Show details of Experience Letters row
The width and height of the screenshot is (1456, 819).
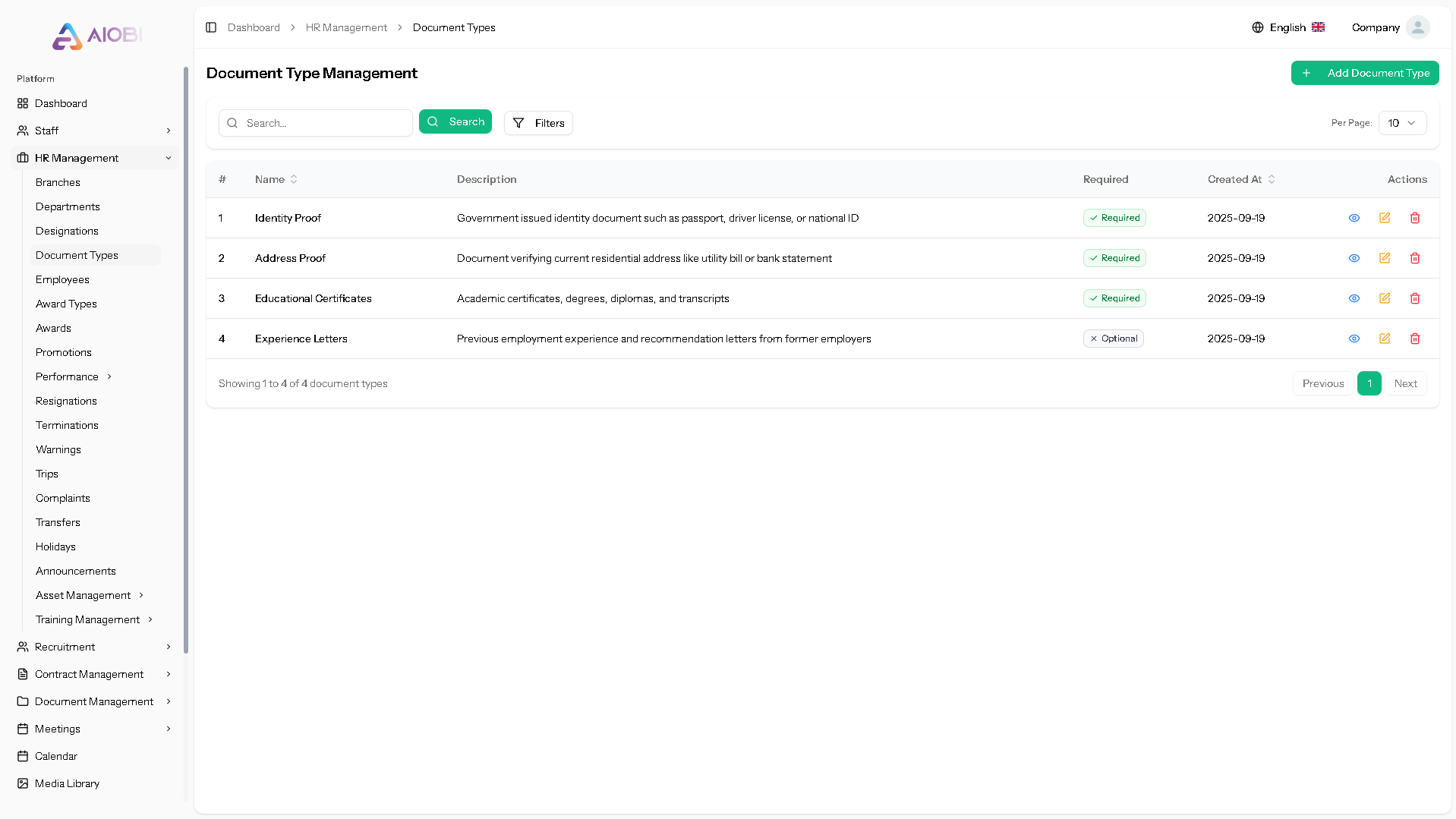point(1354,339)
